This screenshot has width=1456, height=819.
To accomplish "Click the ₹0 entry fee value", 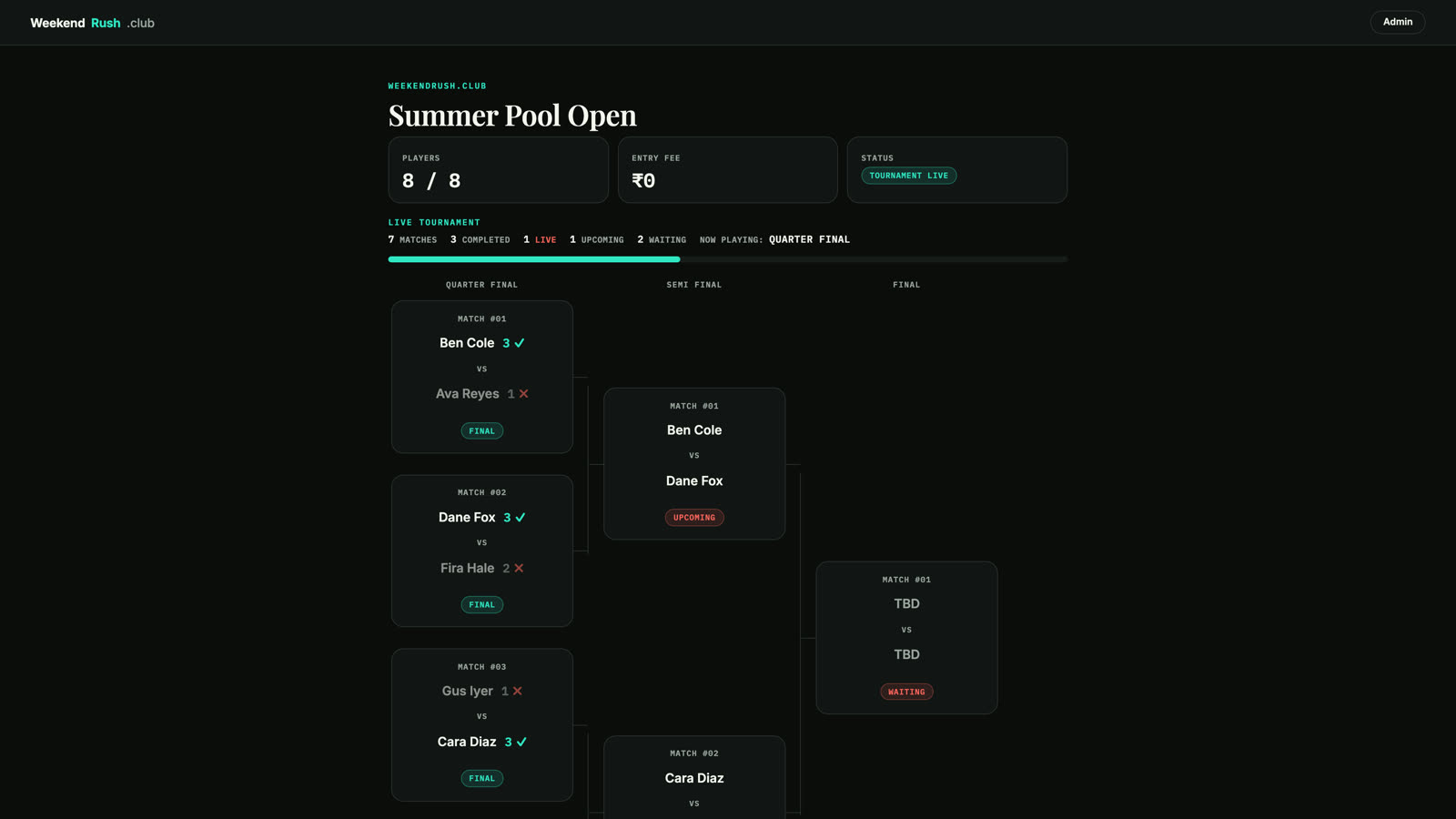I will [643, 181].
